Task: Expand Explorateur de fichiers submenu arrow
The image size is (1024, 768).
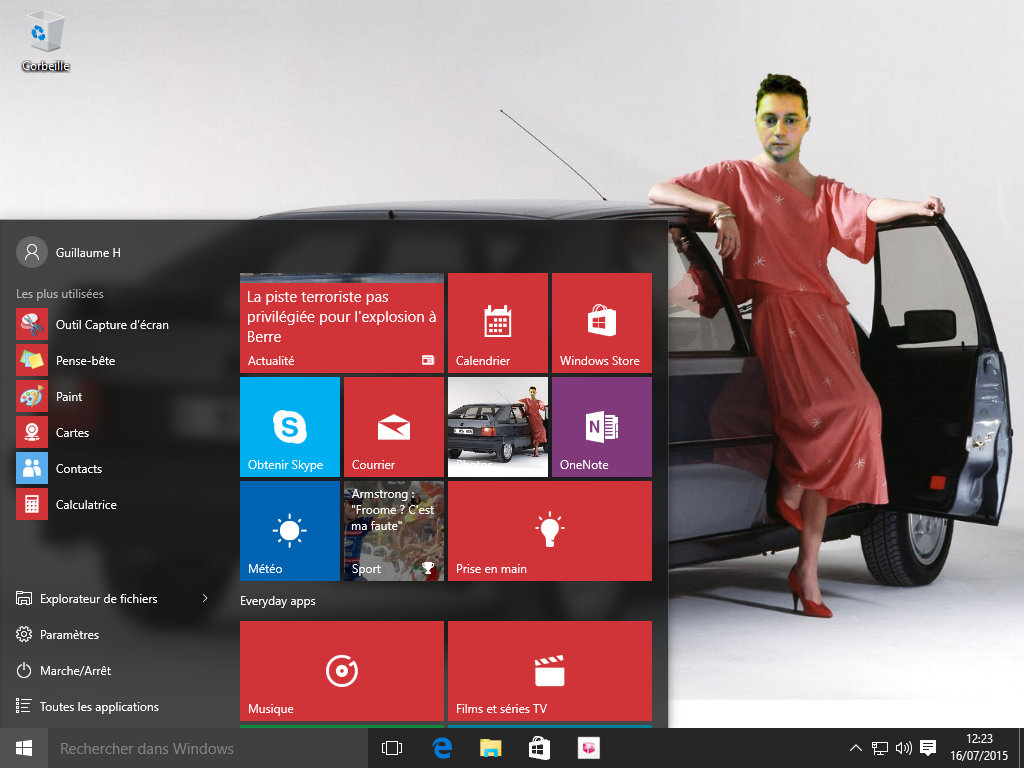Action: [x=205, y=599]
